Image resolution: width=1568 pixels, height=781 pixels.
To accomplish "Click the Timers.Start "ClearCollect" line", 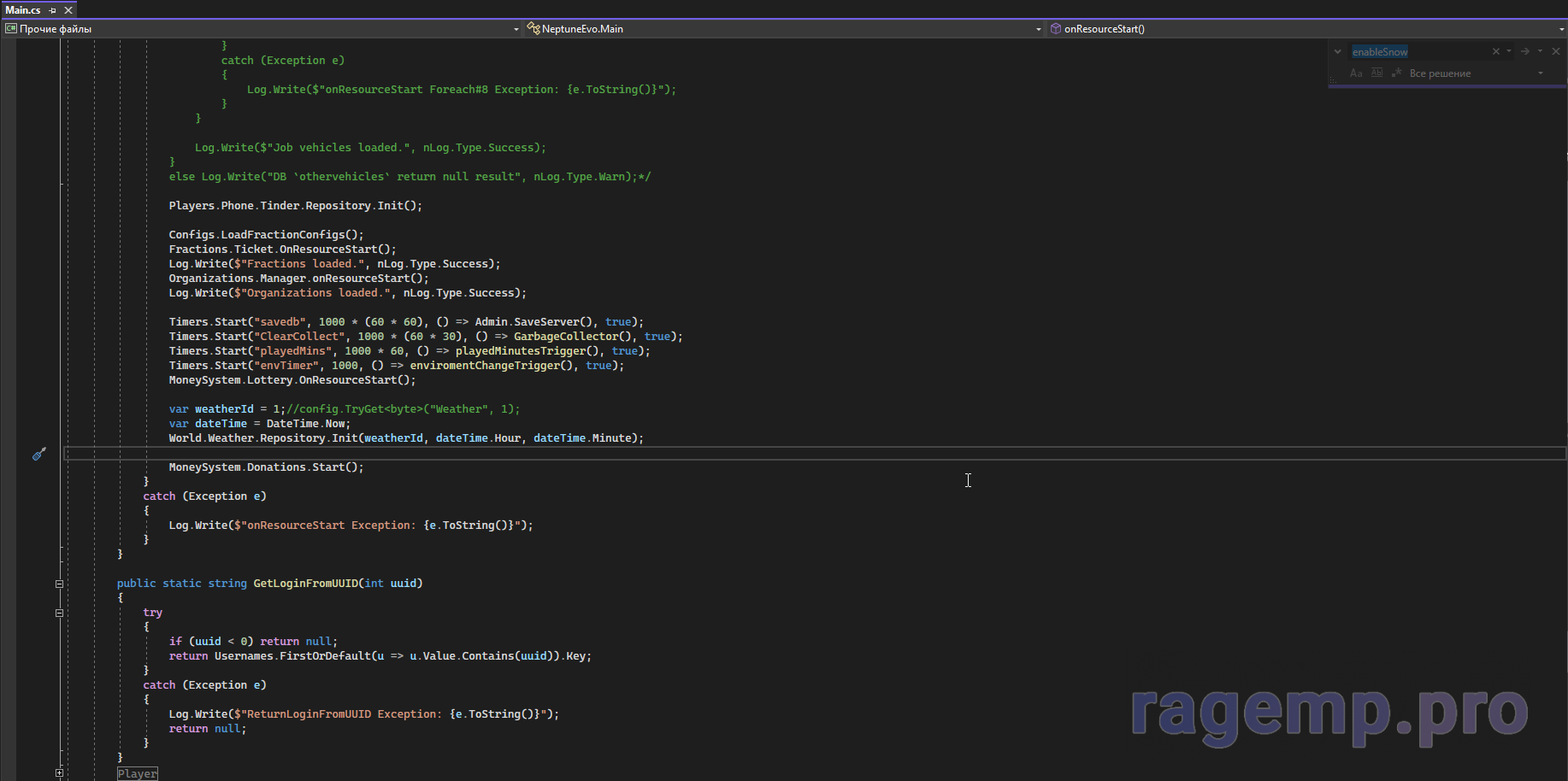I will click(x=426, y=337).
